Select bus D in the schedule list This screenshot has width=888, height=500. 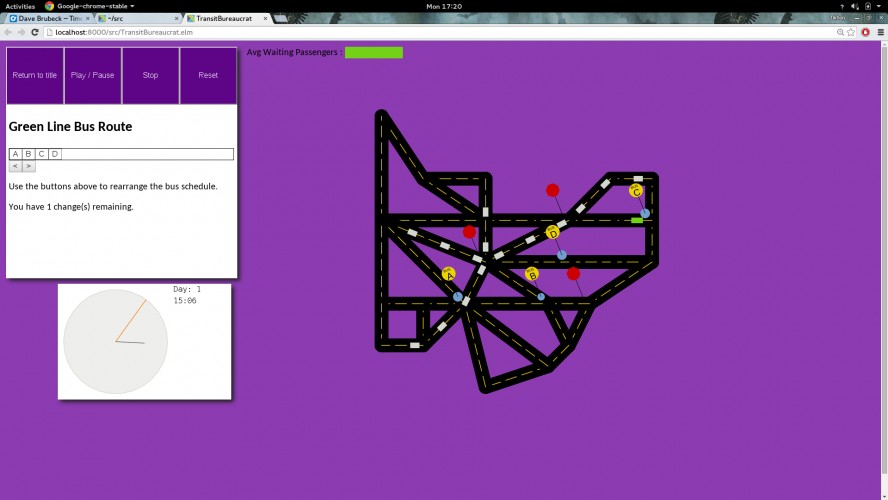click(55, 154)
